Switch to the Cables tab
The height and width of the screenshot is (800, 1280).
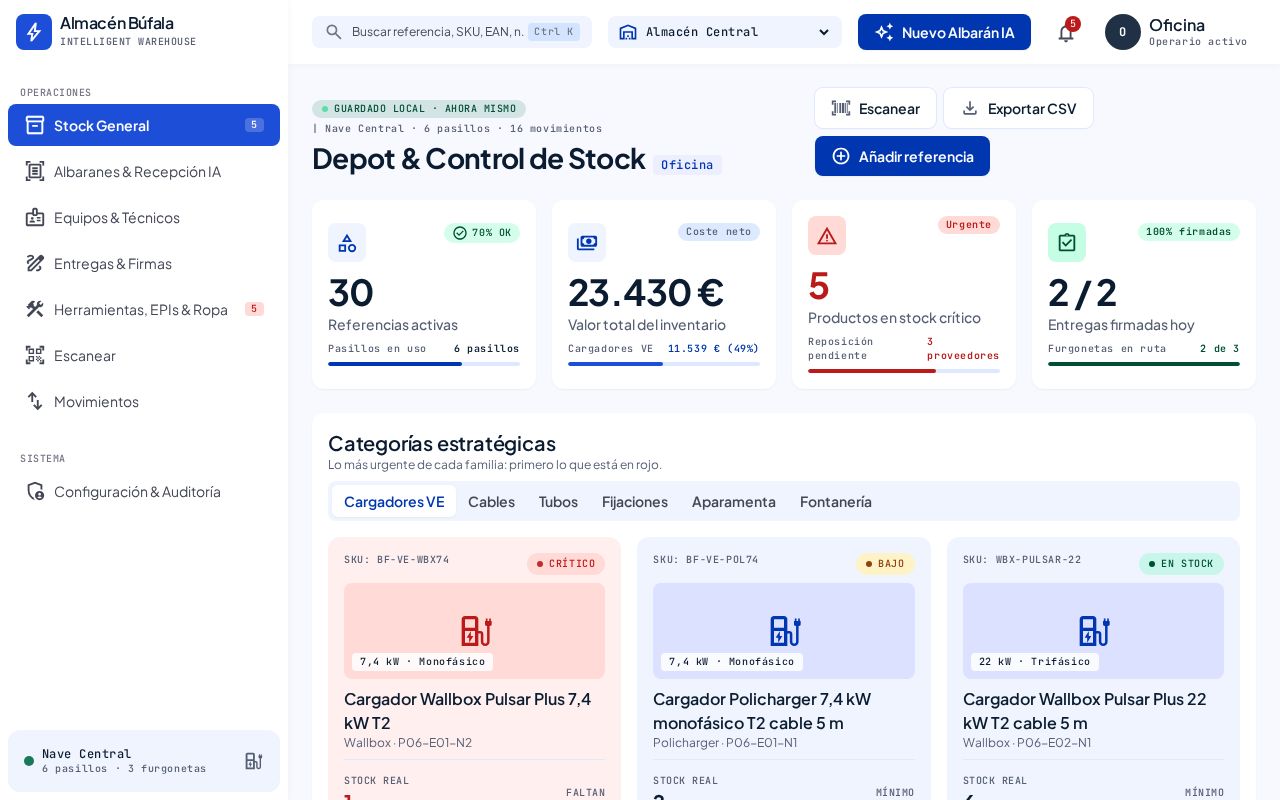(491, 501)
